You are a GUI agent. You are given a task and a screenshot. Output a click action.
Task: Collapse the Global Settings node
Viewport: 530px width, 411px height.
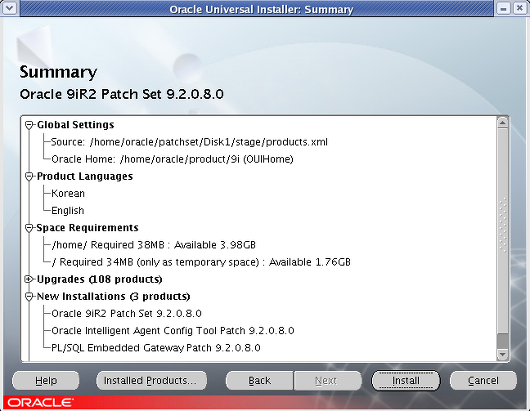[x=29, y=125]
